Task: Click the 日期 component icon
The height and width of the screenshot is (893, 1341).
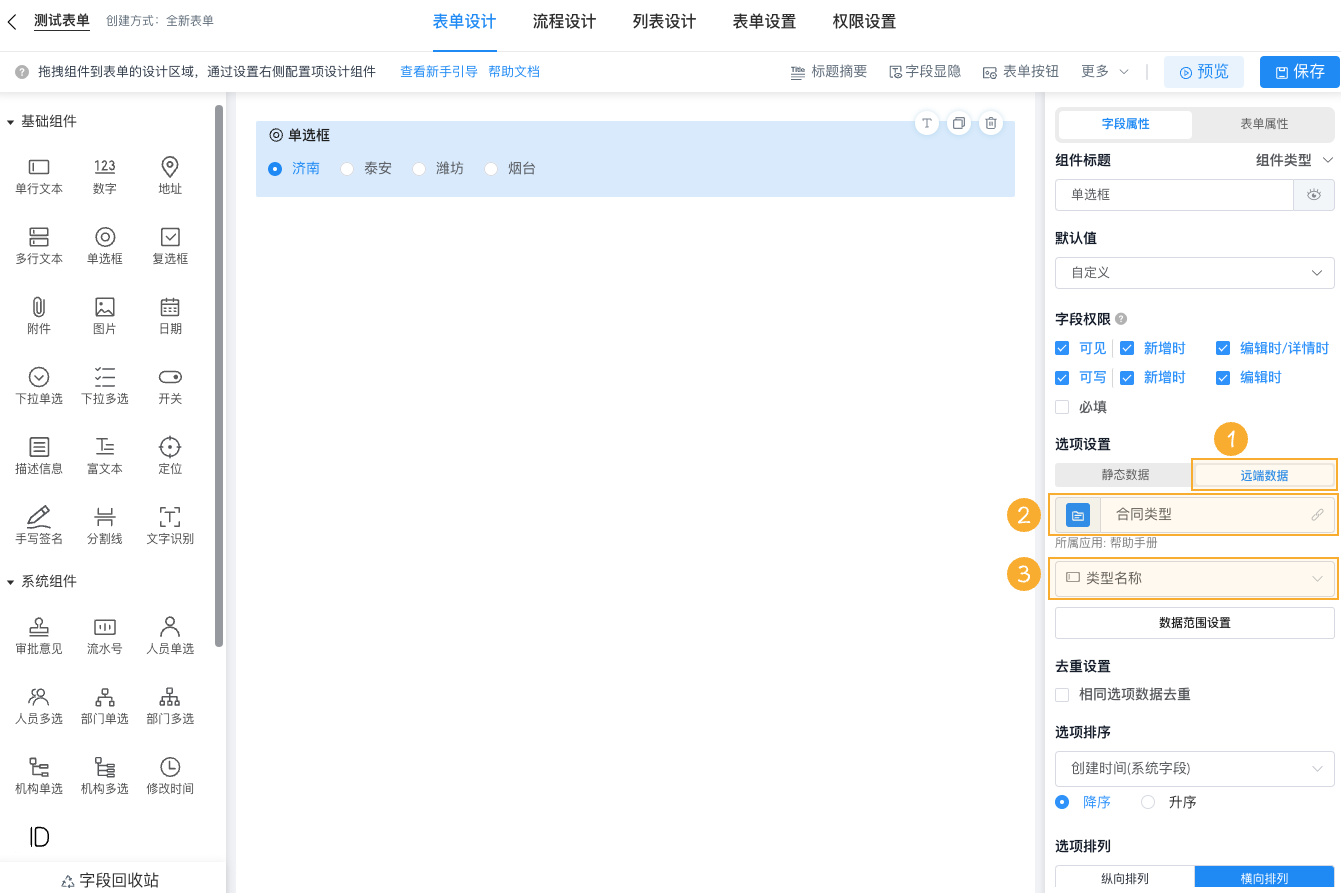Action: tap(169, 315)
